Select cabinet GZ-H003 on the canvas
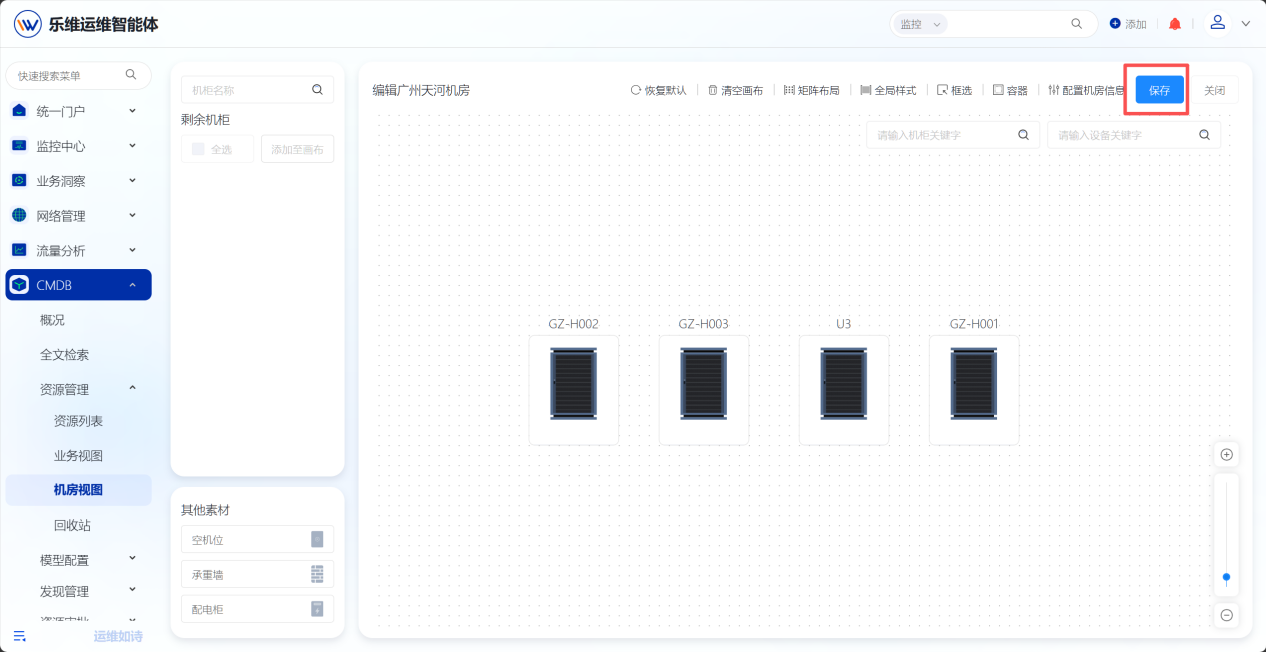The width and height of the screenshot is (1266, 652). tap(704, 390)
